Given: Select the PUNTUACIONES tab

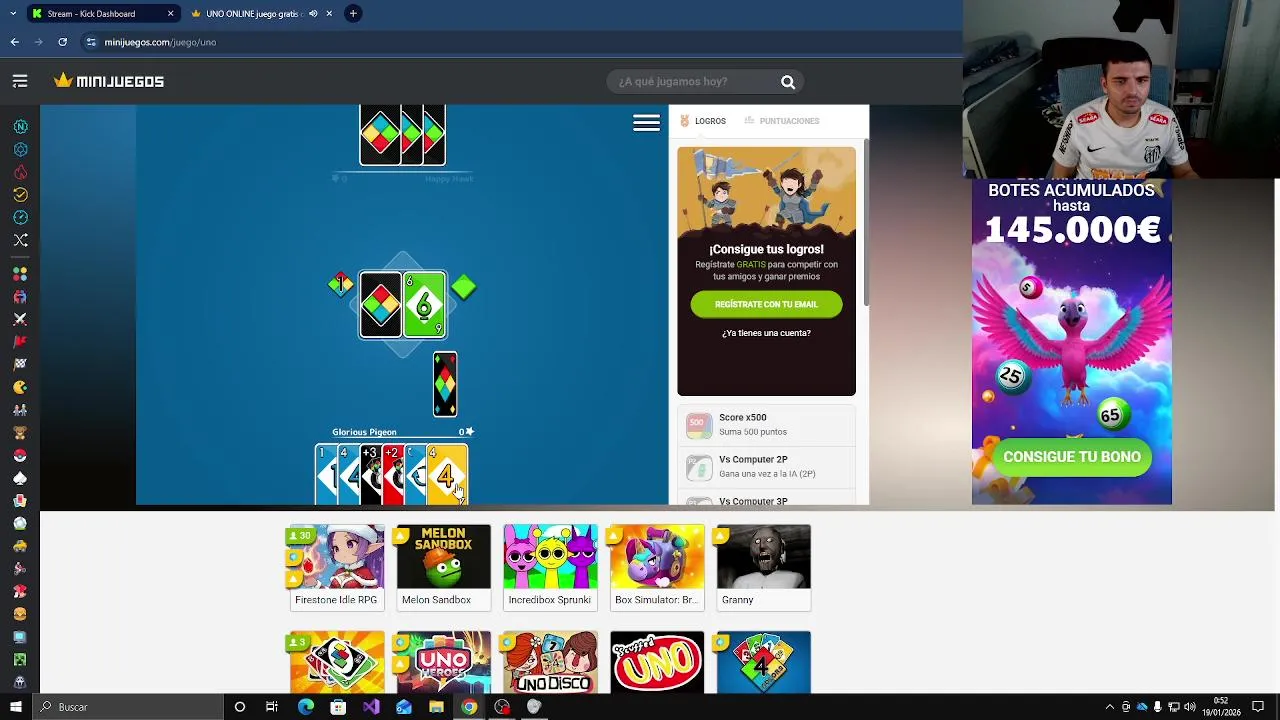Looking at the screenshot, I should [x=782, y=121].
